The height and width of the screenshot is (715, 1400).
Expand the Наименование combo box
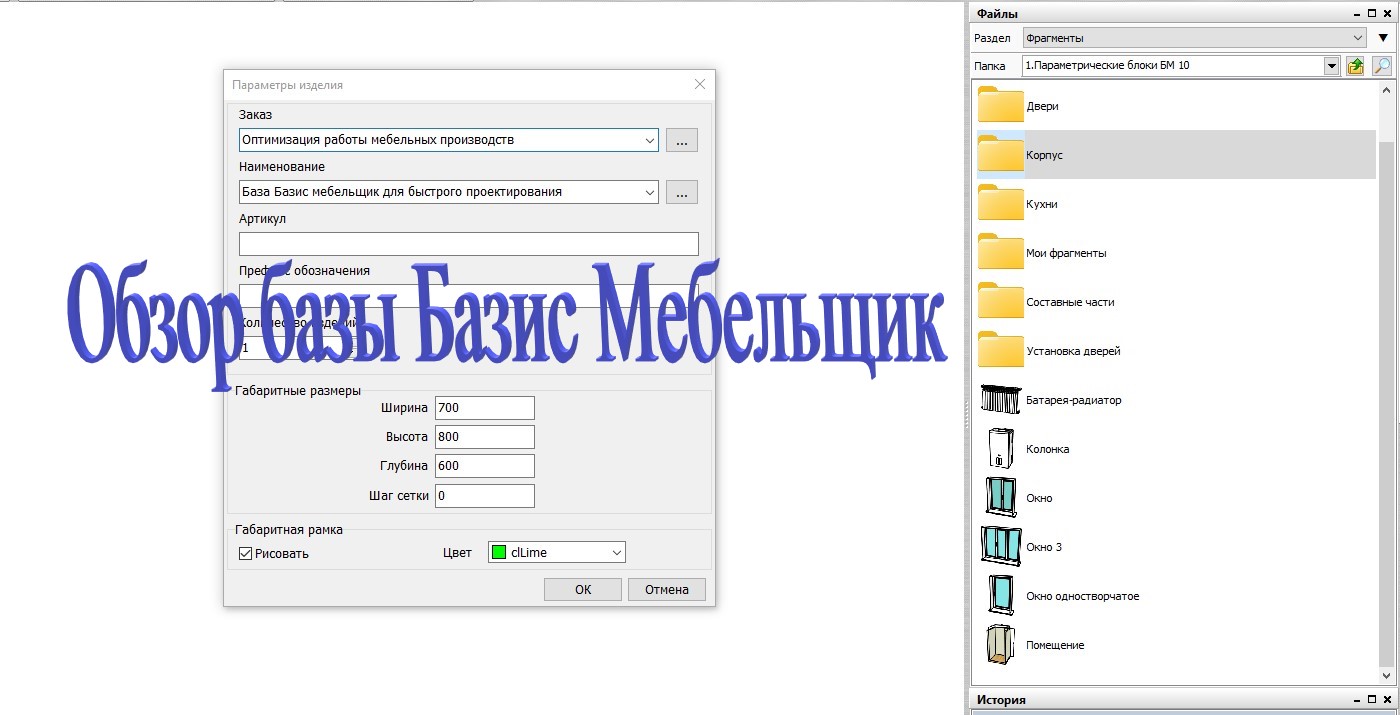pyautogui.click(x=649, y=192)
